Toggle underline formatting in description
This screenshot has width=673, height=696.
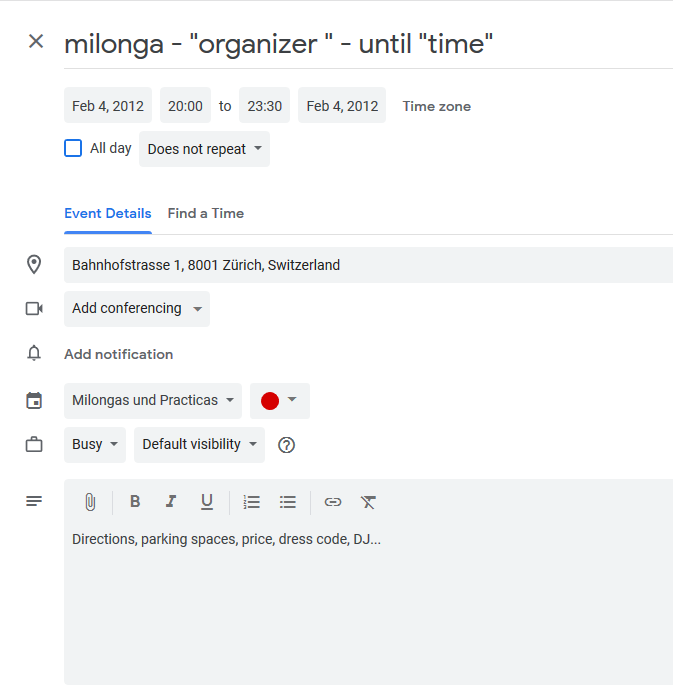point(207,502)
